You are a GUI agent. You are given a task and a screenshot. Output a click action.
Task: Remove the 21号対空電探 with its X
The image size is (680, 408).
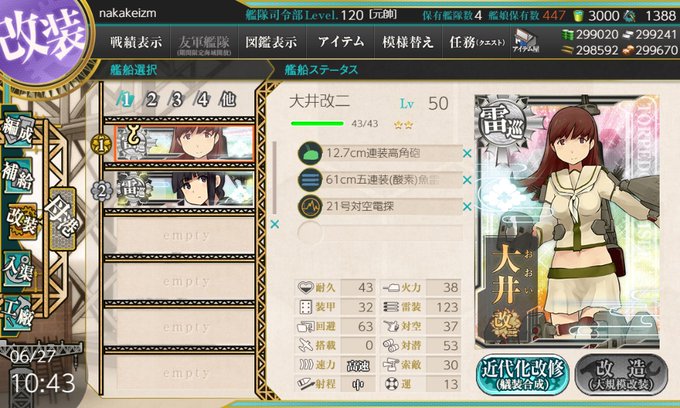tap(467, 207)
